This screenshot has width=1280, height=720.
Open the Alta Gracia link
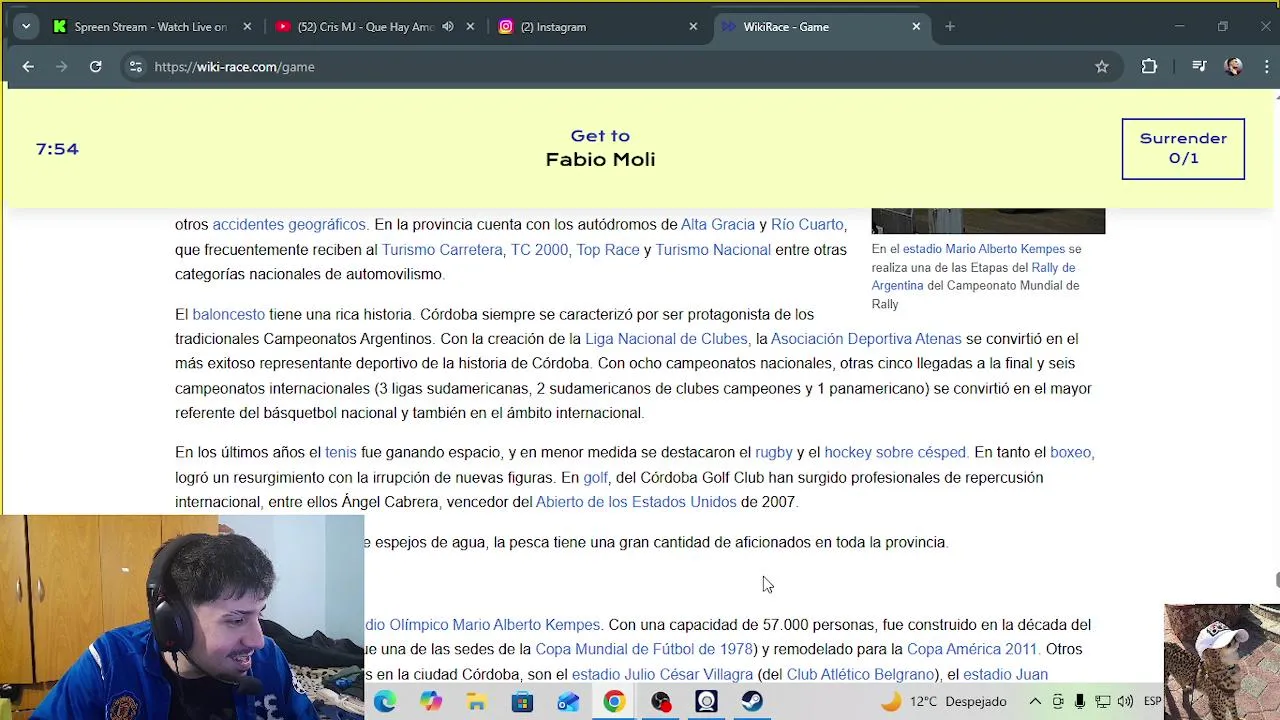[718, 225]
